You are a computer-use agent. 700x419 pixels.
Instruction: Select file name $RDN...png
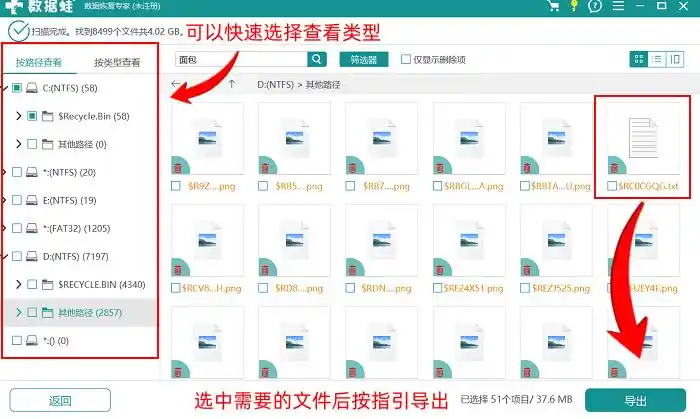(x=386, y=288)
